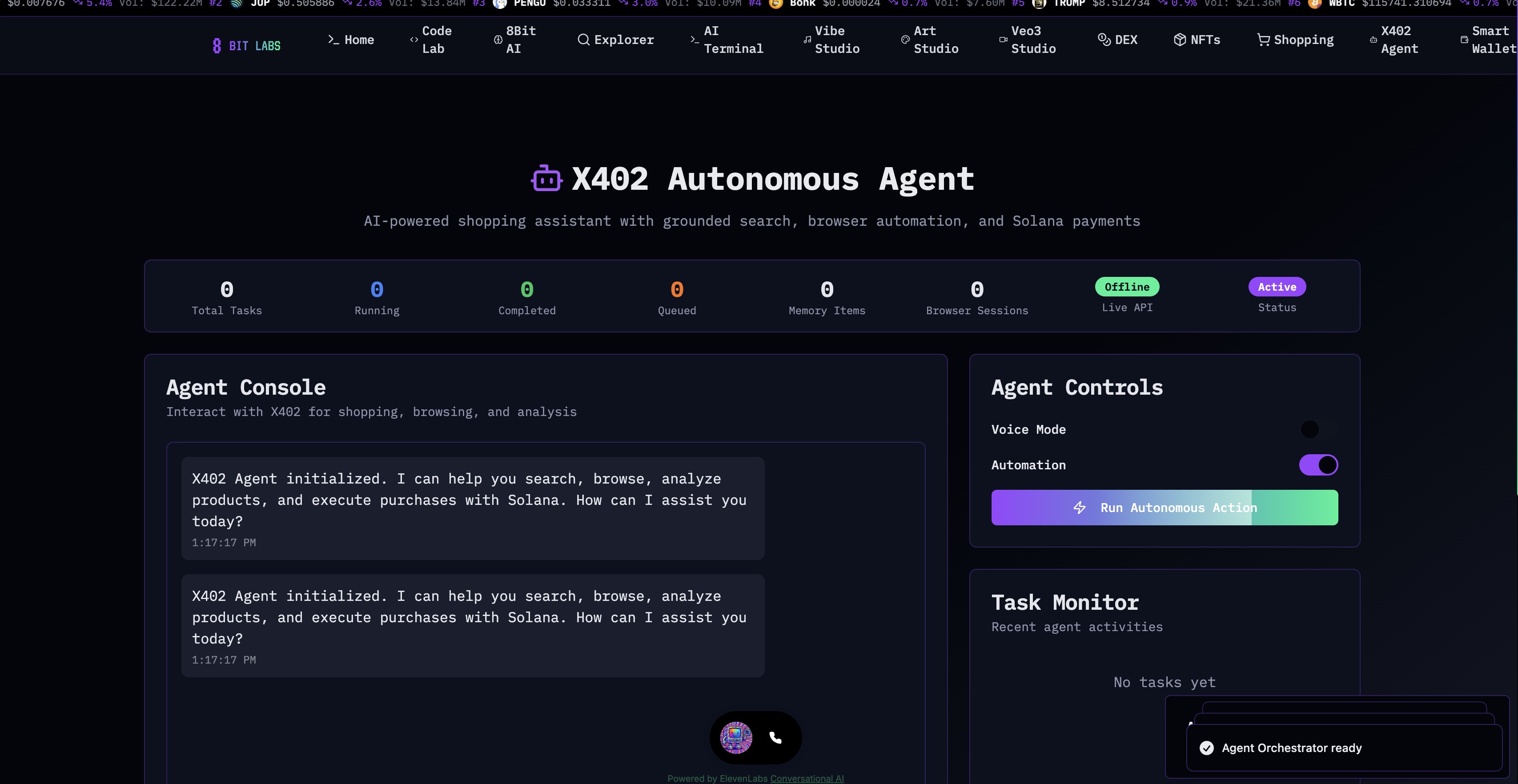Disable the Automation toggle
The width and height of the screenshot is (1518, 784).
(1319, 465)
